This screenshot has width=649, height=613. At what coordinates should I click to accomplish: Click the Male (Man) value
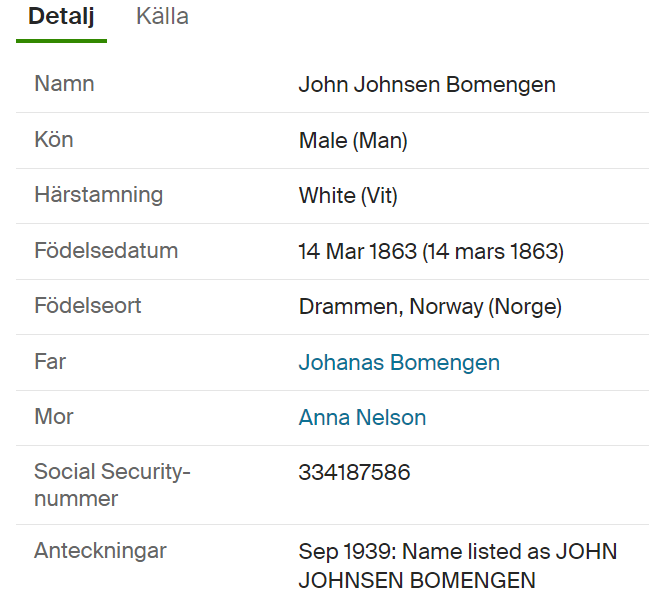(353, 141)
